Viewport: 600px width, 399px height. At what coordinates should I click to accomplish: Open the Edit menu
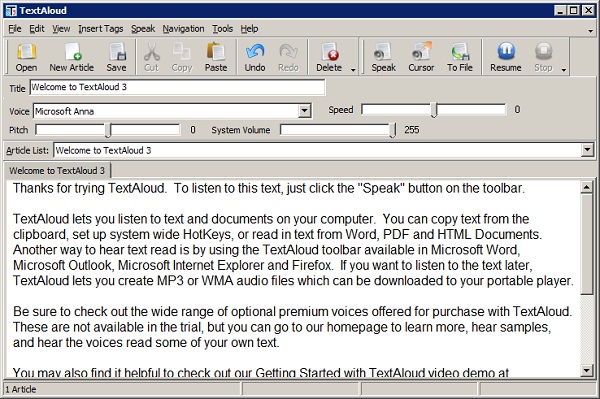(x=37, y=29)
